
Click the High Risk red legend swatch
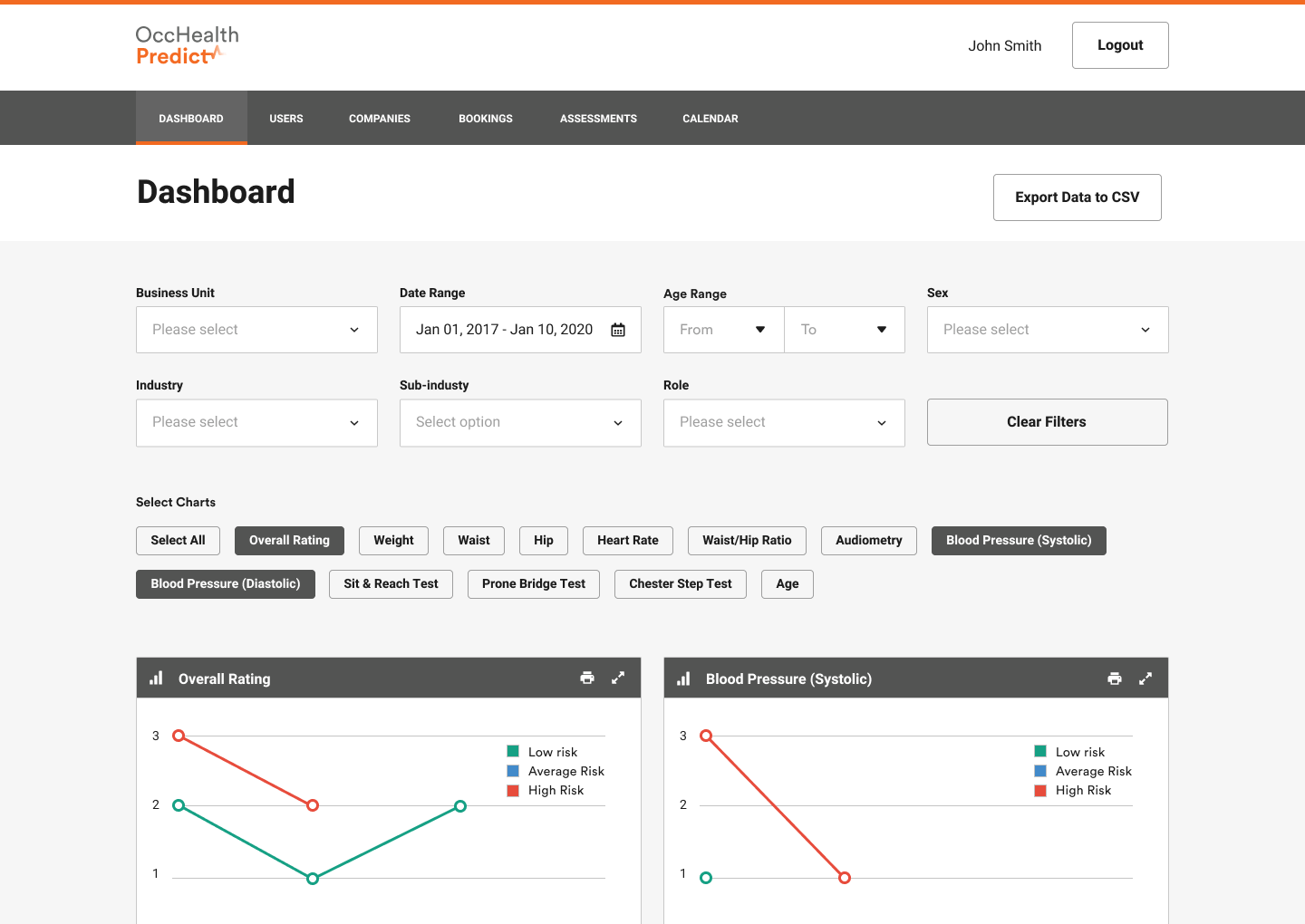tap(513, 790)
